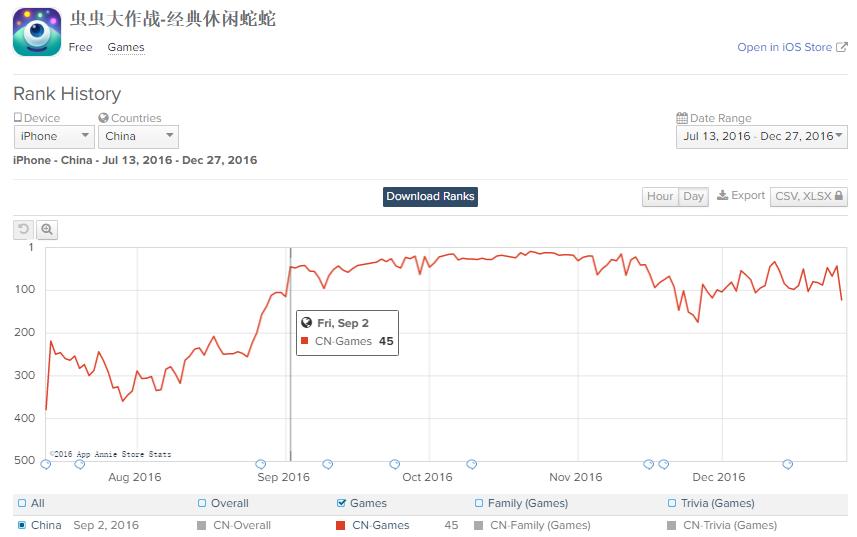Open the date range picker Jul 13 - Dec 27
Screen dimensions: 857x537
(761, 137)
